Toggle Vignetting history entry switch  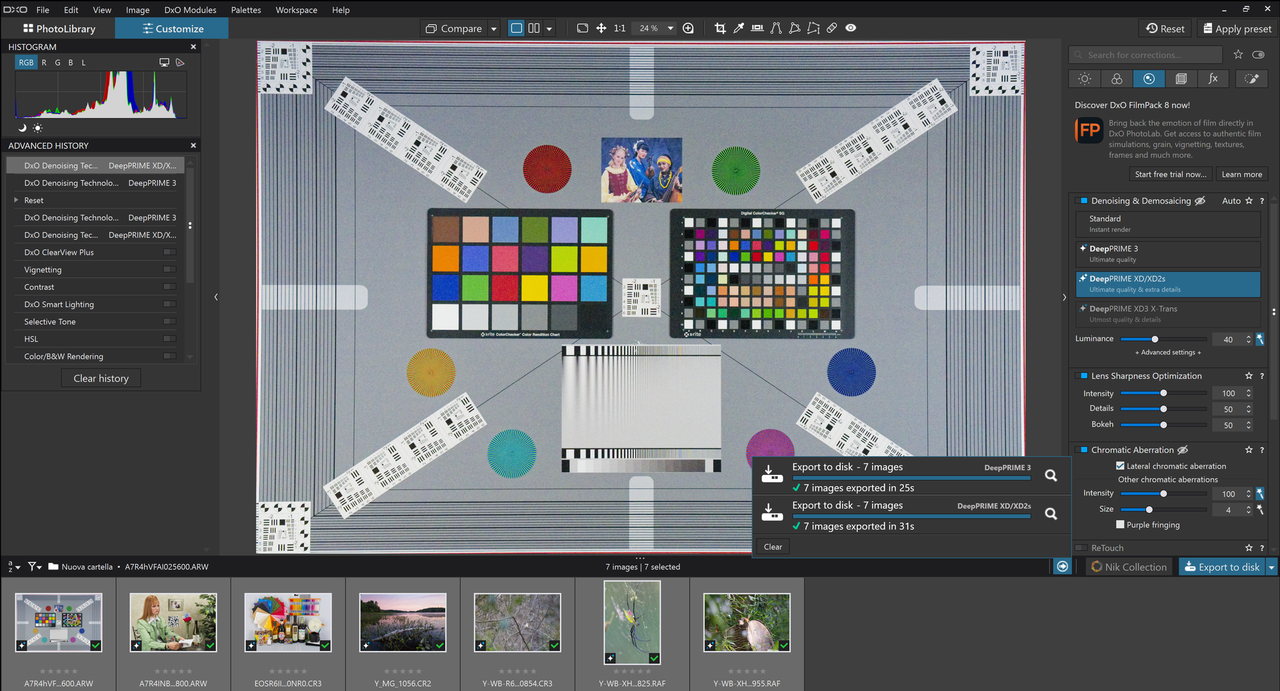(169, 270)
